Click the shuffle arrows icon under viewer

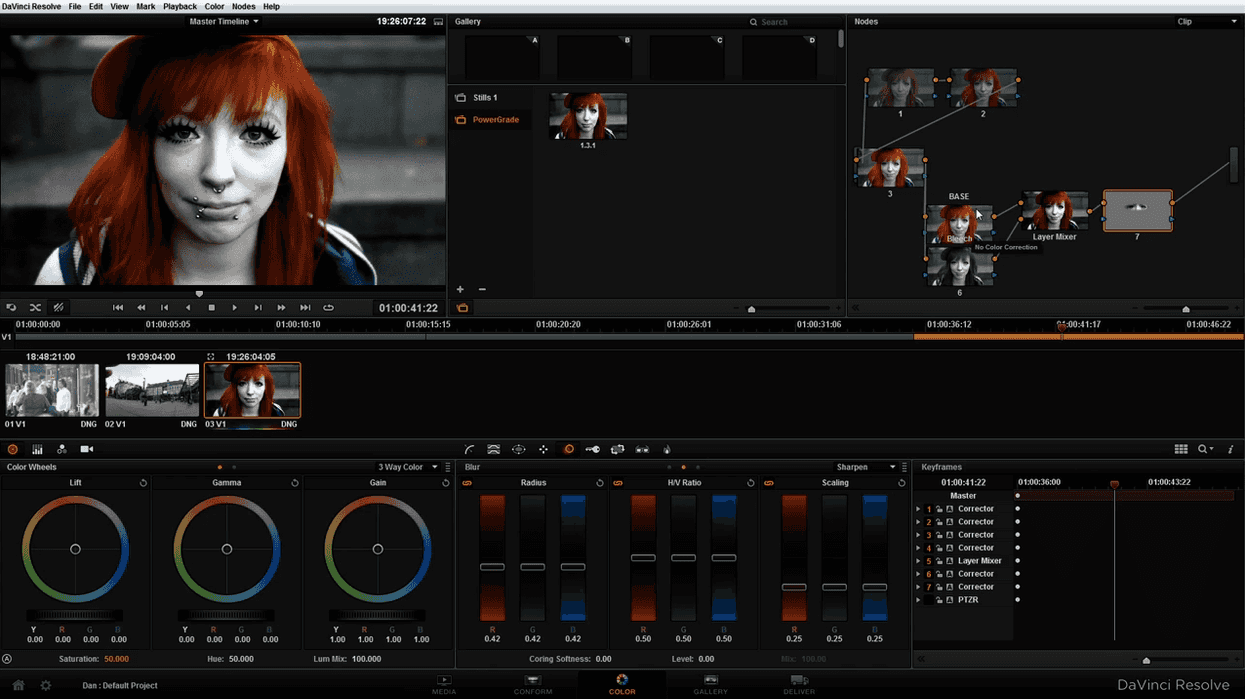(35, 308)
